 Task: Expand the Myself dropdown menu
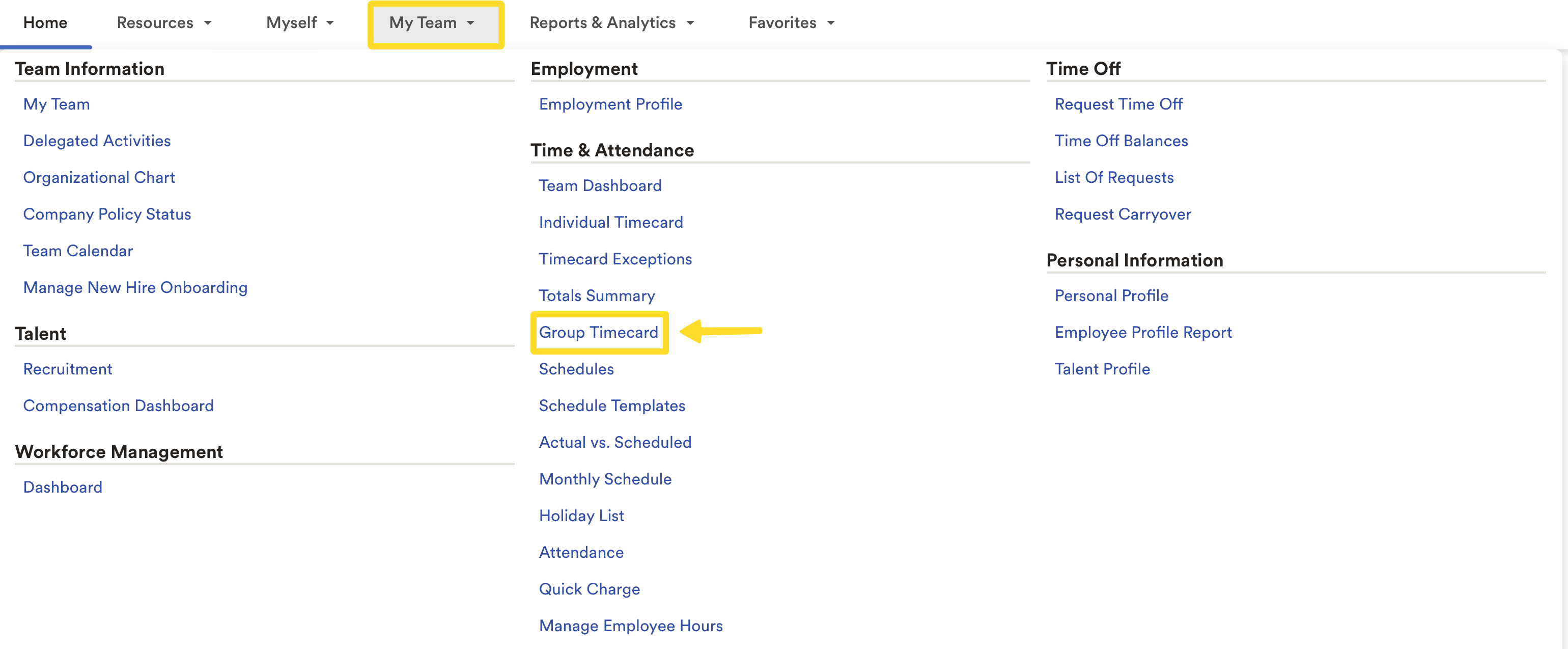coord(300,22)
